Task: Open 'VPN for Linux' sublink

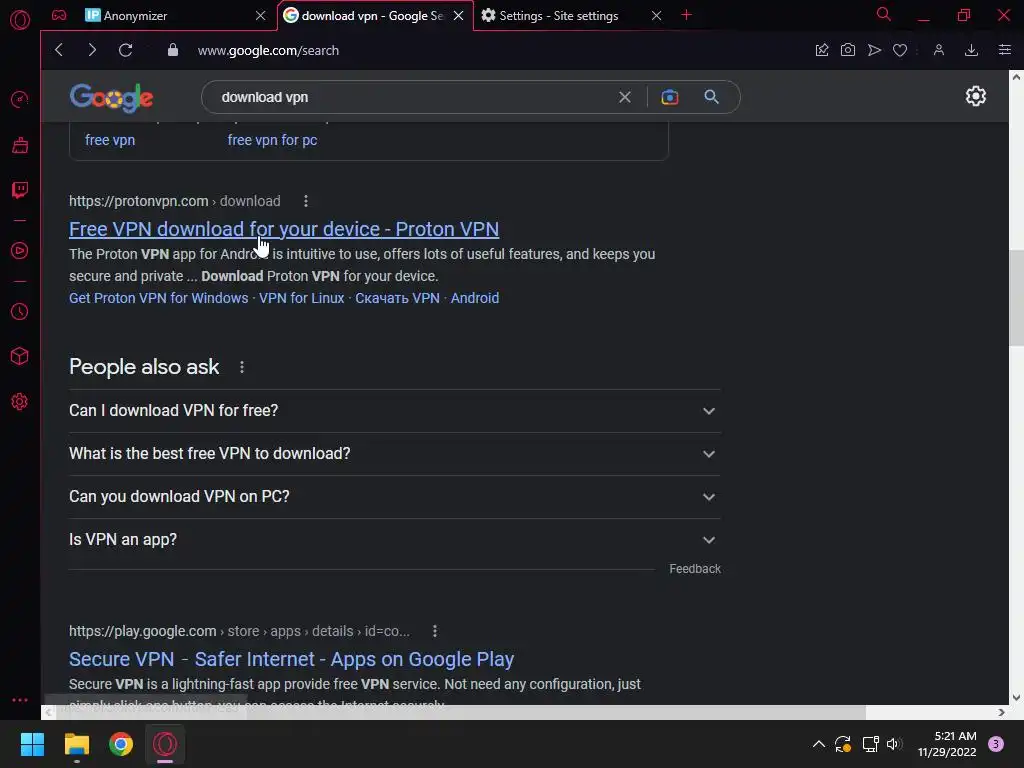Action: tap(302, 298)
